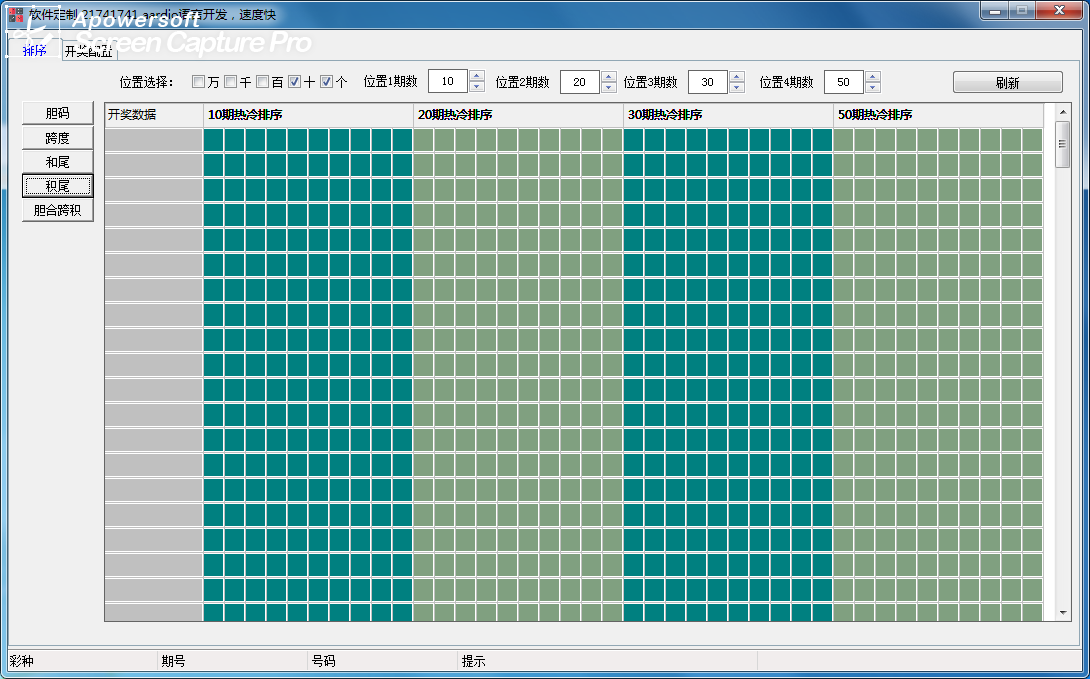
Task: Enable the 万 position checkbox
Action: [x=198, y=82]
